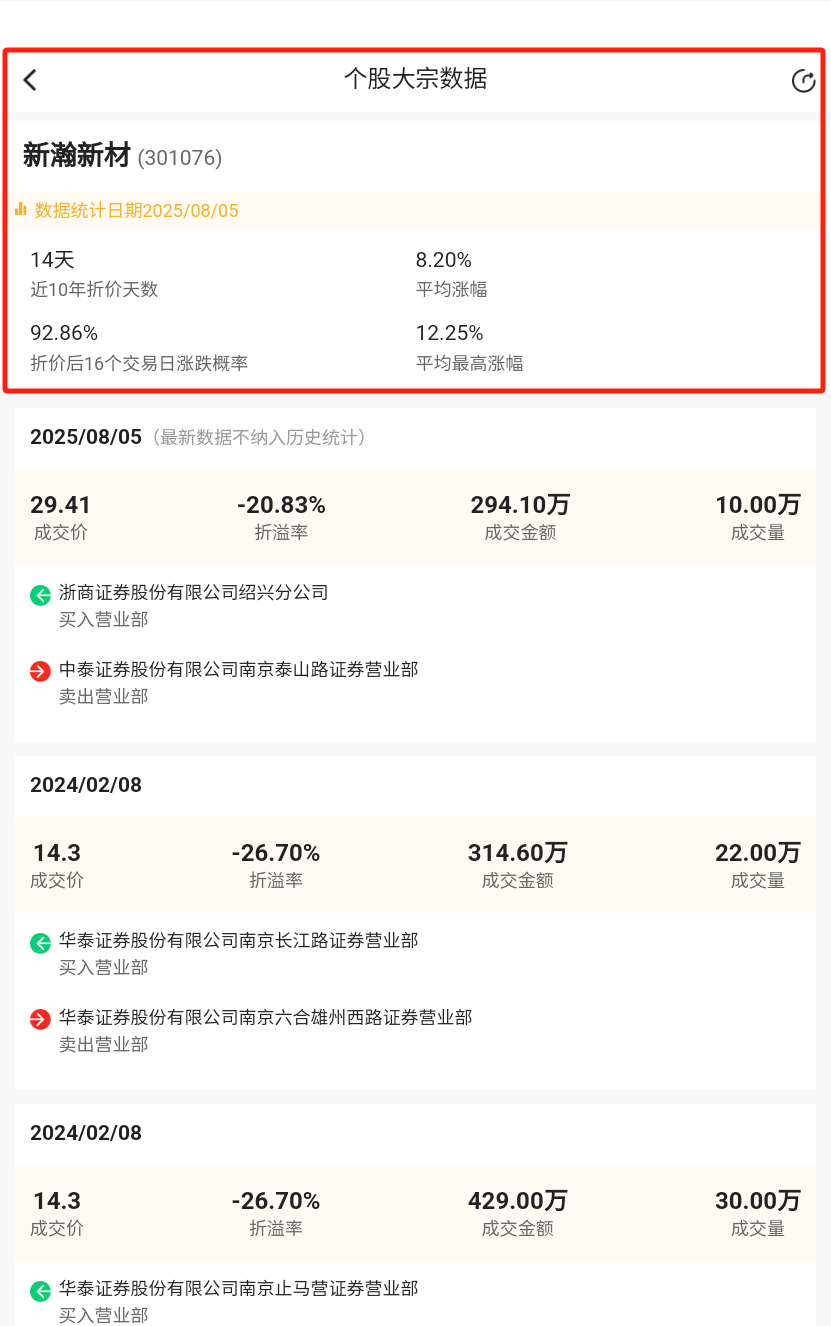This screenshot has height=1326, width=831.
Task: Click green buy arrow beside 华泰证券南京止马营
Action: pyautogui.click(x=40, y=1291)
